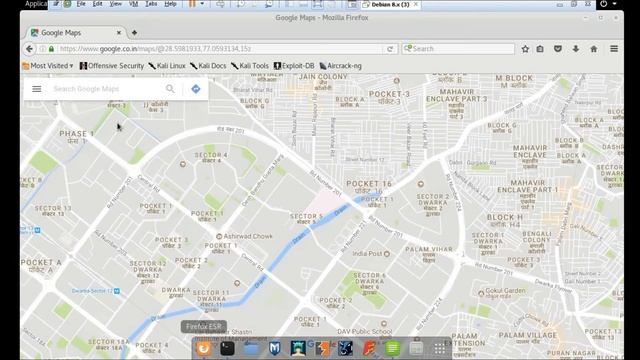
Task: Click the India Post map marker
Action: (387, 254)
